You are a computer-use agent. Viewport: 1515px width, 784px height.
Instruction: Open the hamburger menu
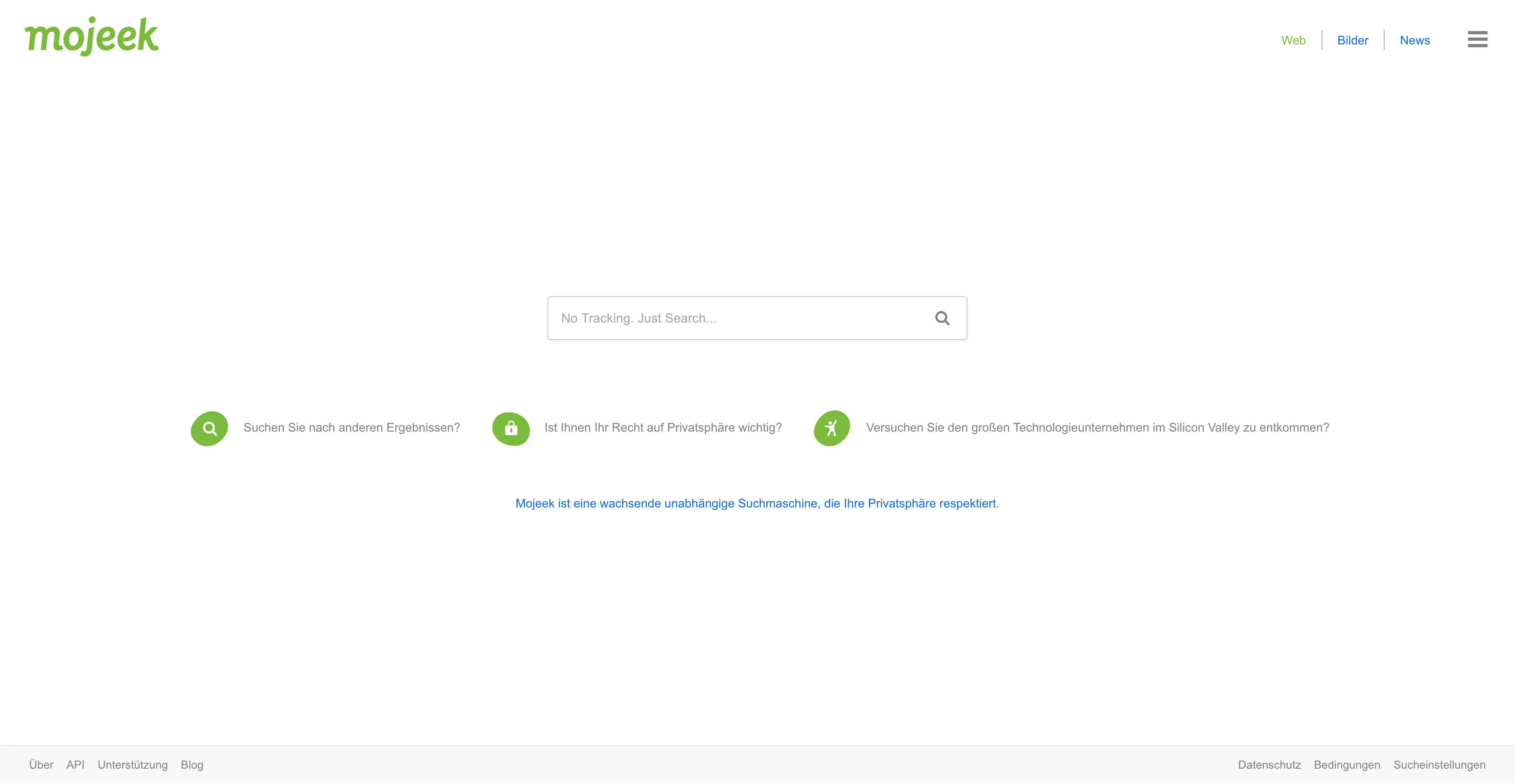(1477, 40)
